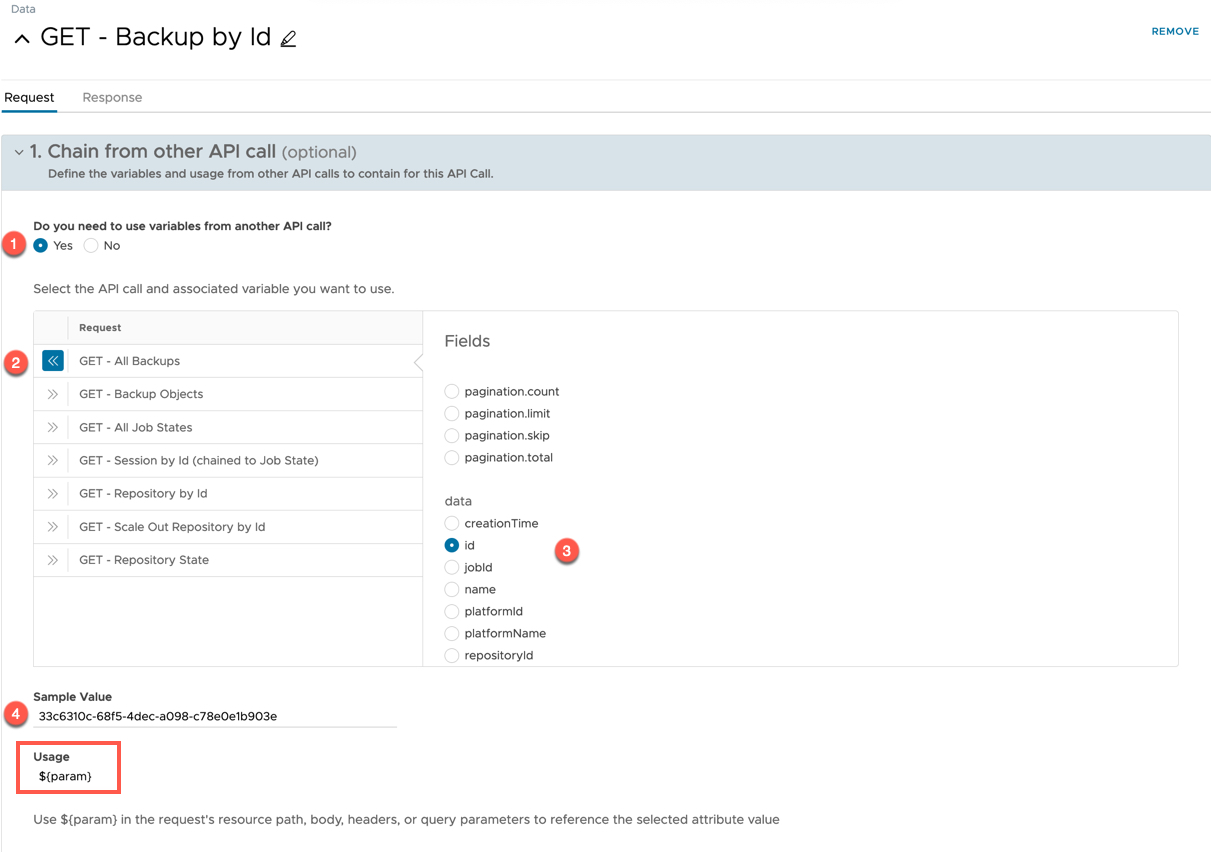The width and height of the screenshot is (1211, 852).
Task: Select the pagination.skip field
Action: click(452, 436)
